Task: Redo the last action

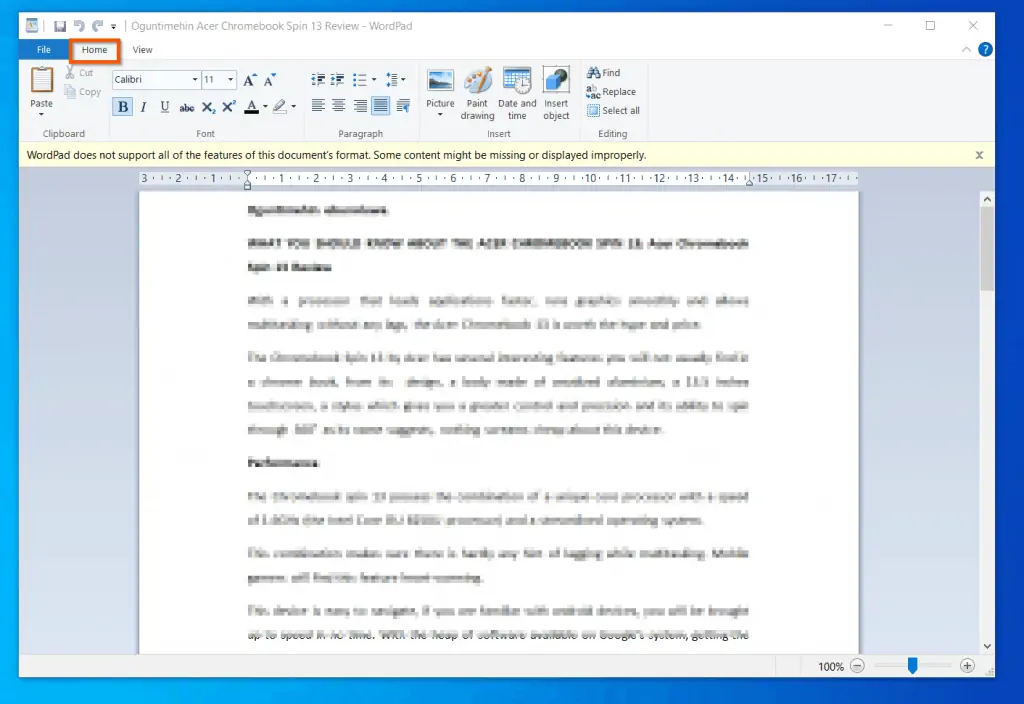Action: 97,26
